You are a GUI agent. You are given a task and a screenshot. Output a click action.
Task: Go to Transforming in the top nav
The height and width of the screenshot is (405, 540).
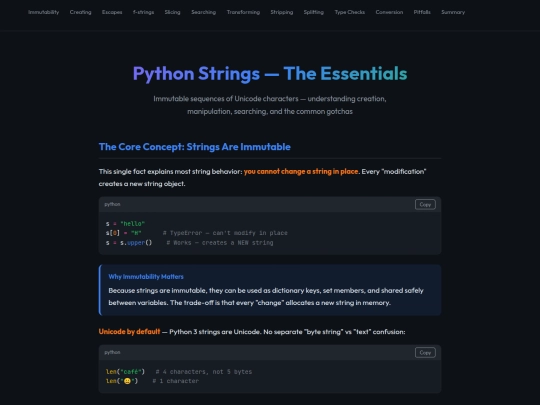[243, 12]
